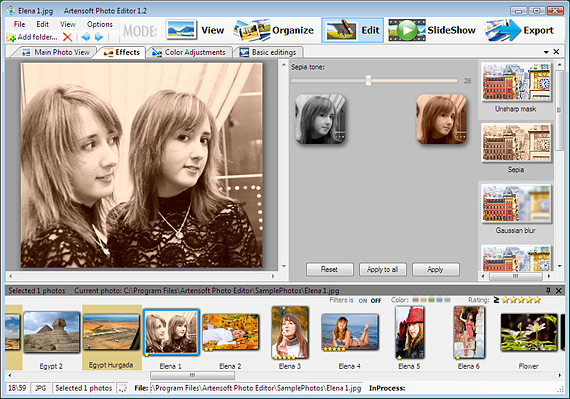Click the sepia after preview thumbnail
This screenshot has width=570, height=399.
[441, 119]
